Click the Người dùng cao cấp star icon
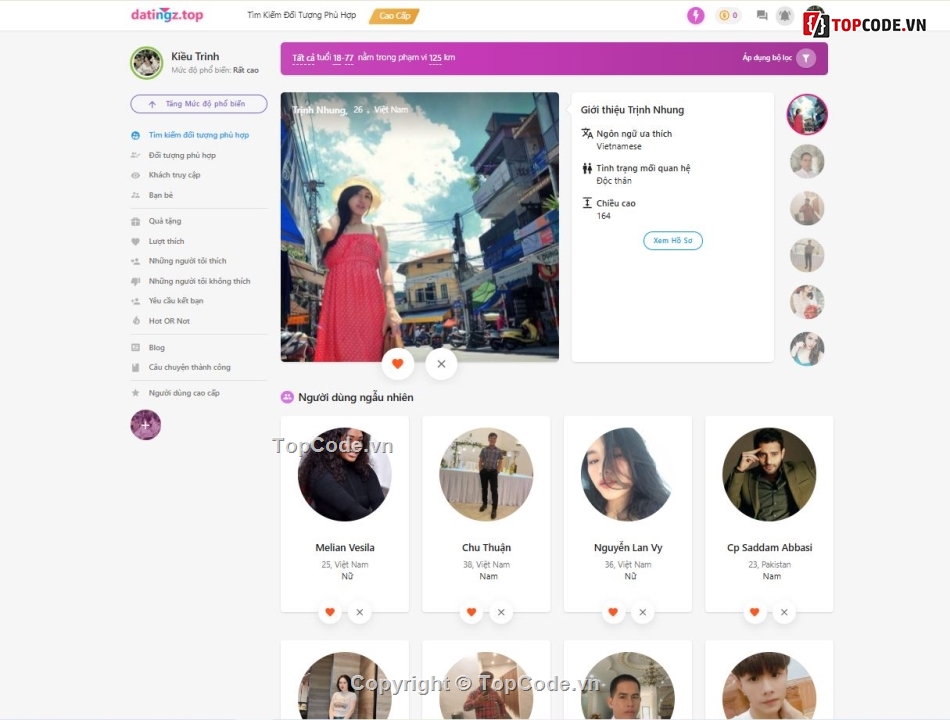Screen dimensions: 950x720 click(x=136, y=393)
